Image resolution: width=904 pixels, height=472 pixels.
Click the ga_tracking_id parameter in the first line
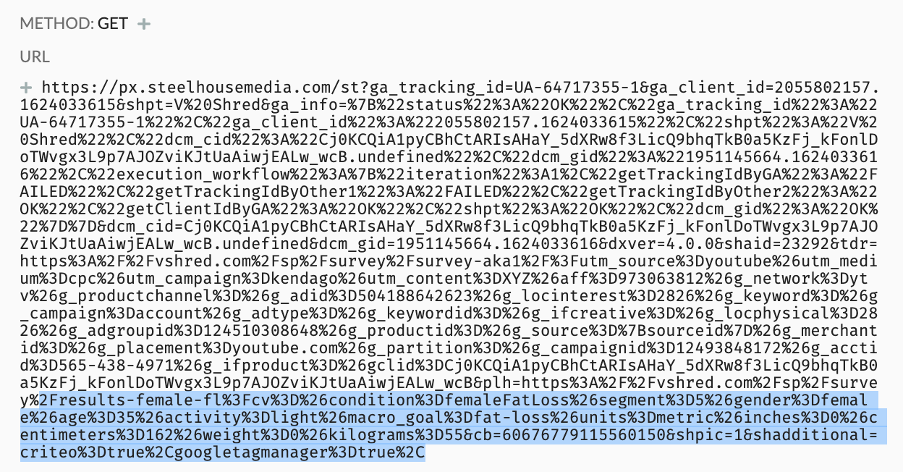coord(436,88)
